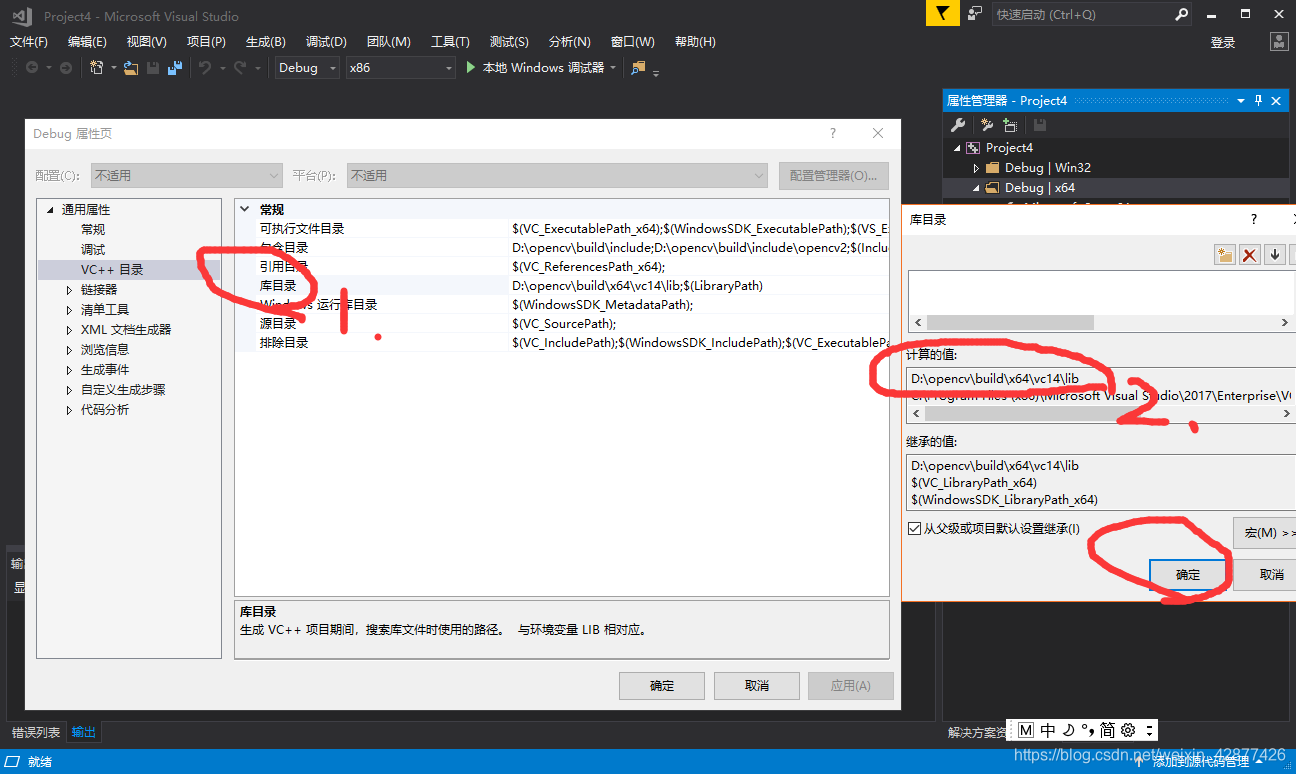Click the find in files toolbar icon
This screenshot has width=1296, height=774.
639,68
